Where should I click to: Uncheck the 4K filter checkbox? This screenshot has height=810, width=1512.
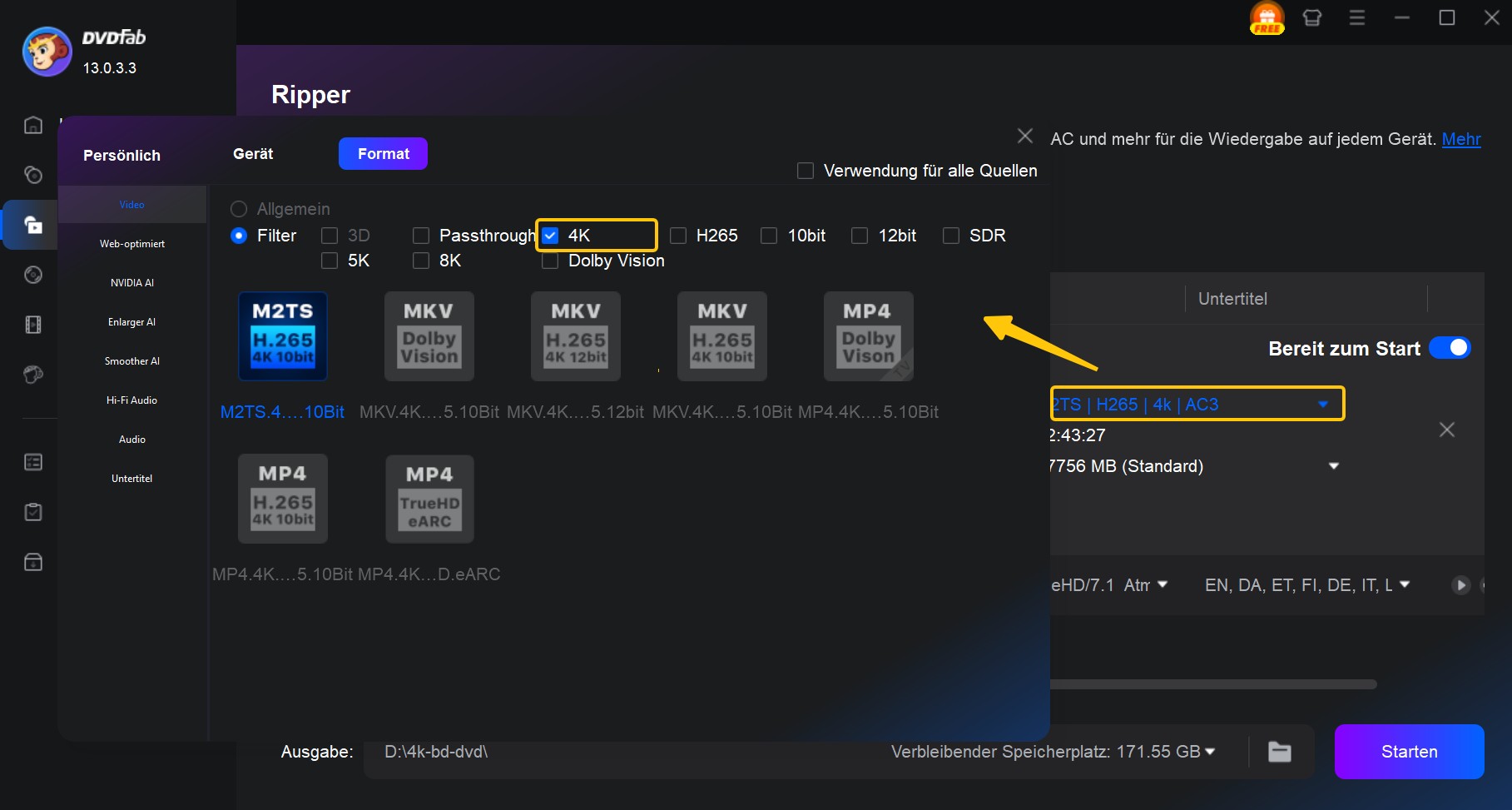[x=550, y=236]
